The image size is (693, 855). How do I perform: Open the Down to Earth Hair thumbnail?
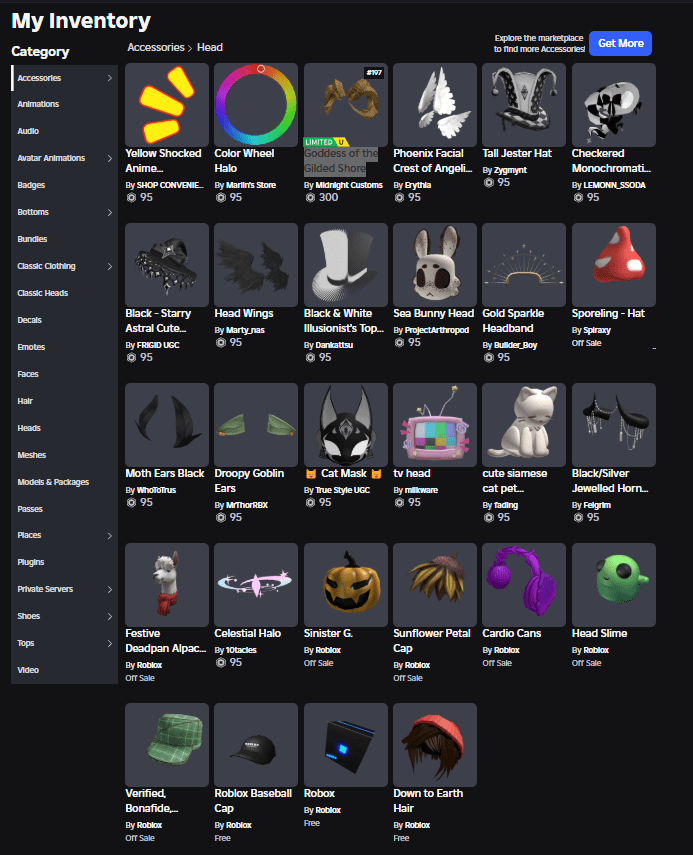[435, 745]
